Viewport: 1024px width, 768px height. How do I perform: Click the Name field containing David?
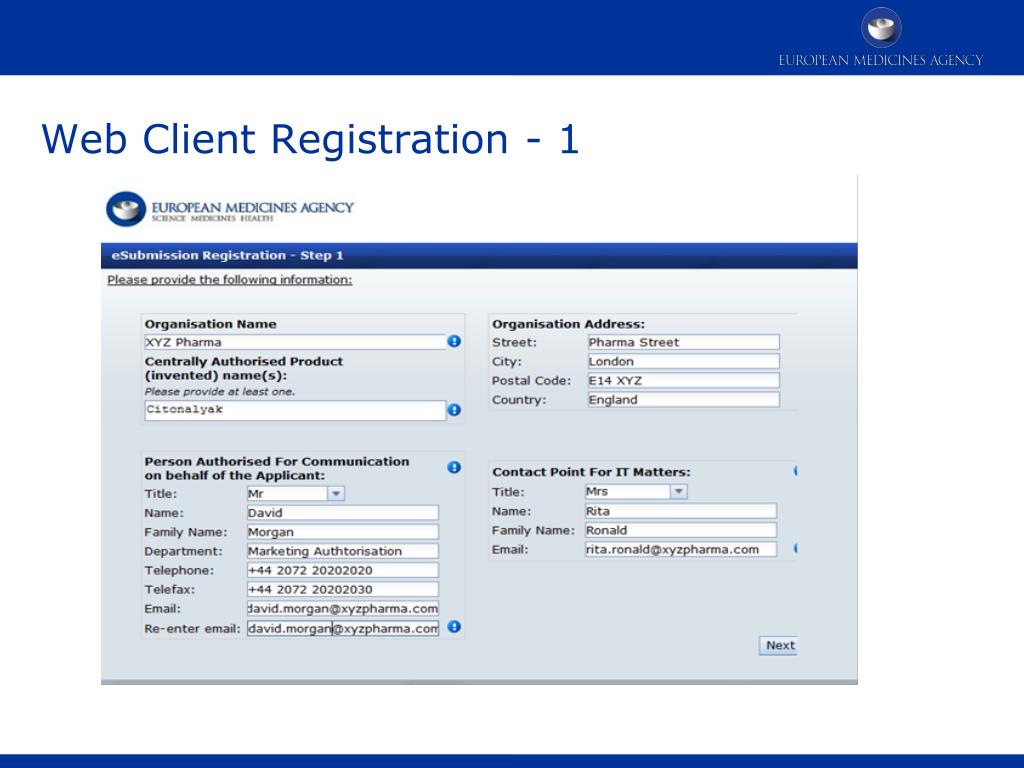[x=343, y=513]
